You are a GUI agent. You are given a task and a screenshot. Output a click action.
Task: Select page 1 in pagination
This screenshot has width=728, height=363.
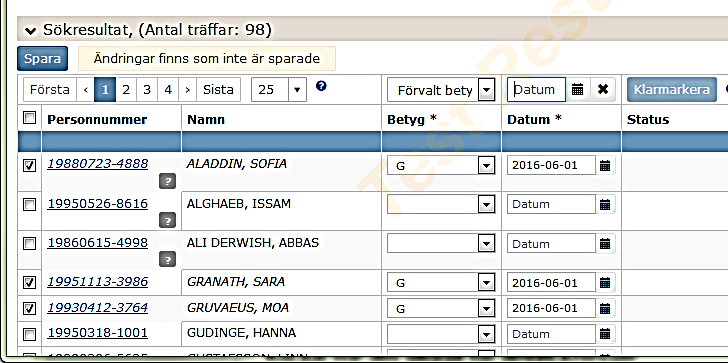click(105, 89)
